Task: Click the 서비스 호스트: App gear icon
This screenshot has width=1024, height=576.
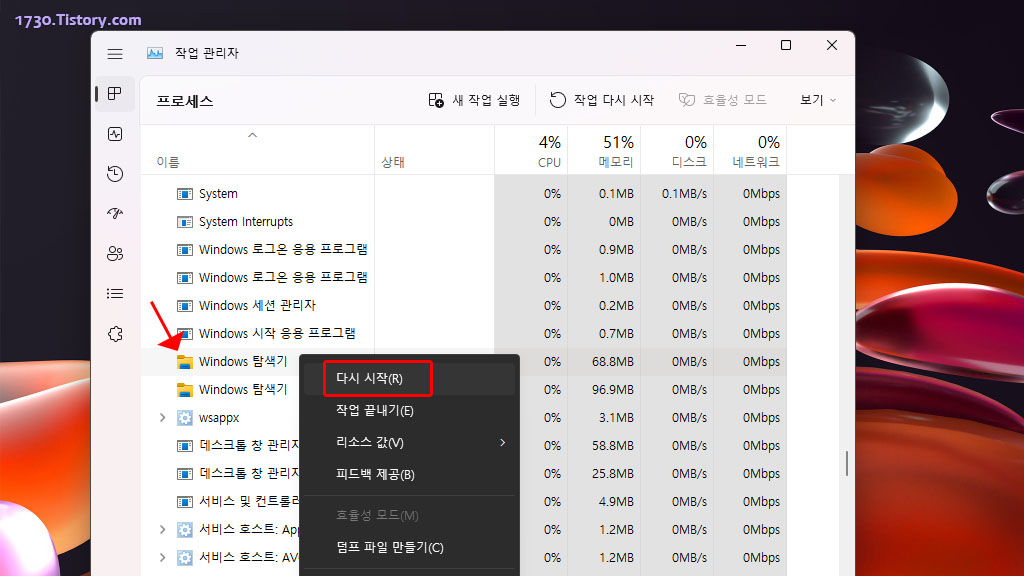Action: pyautogui.click(x=185, y=530)
